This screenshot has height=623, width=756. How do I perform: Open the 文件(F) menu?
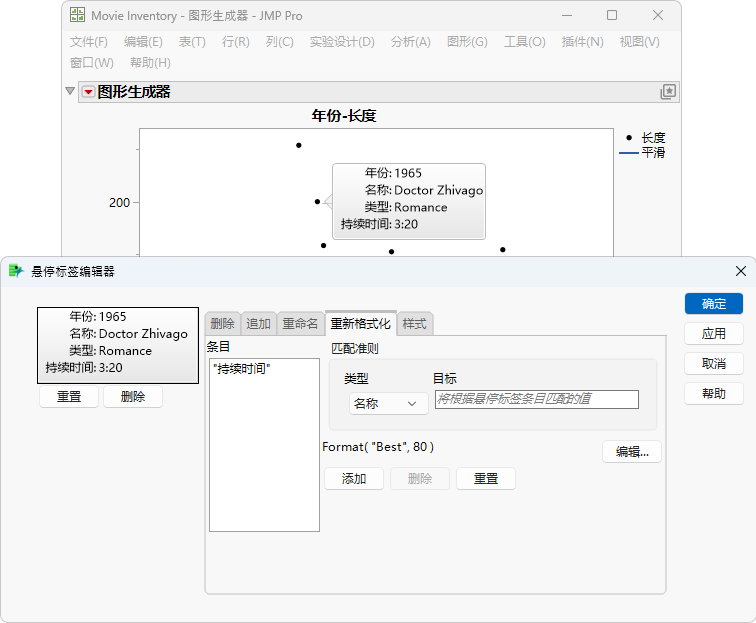pyautogui.click(x=89, y=42)
